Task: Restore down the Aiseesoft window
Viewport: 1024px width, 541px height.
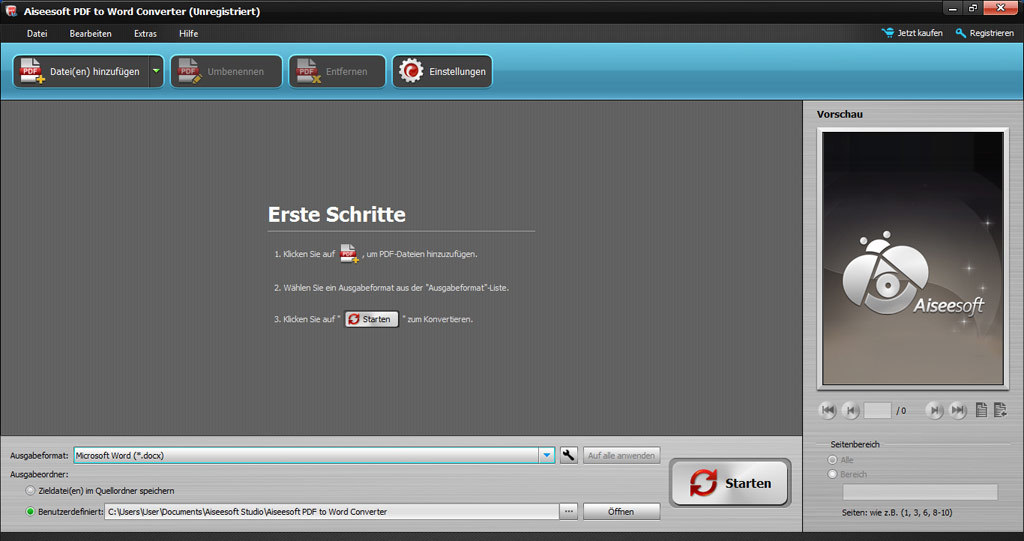Action: tap(972, 8)
